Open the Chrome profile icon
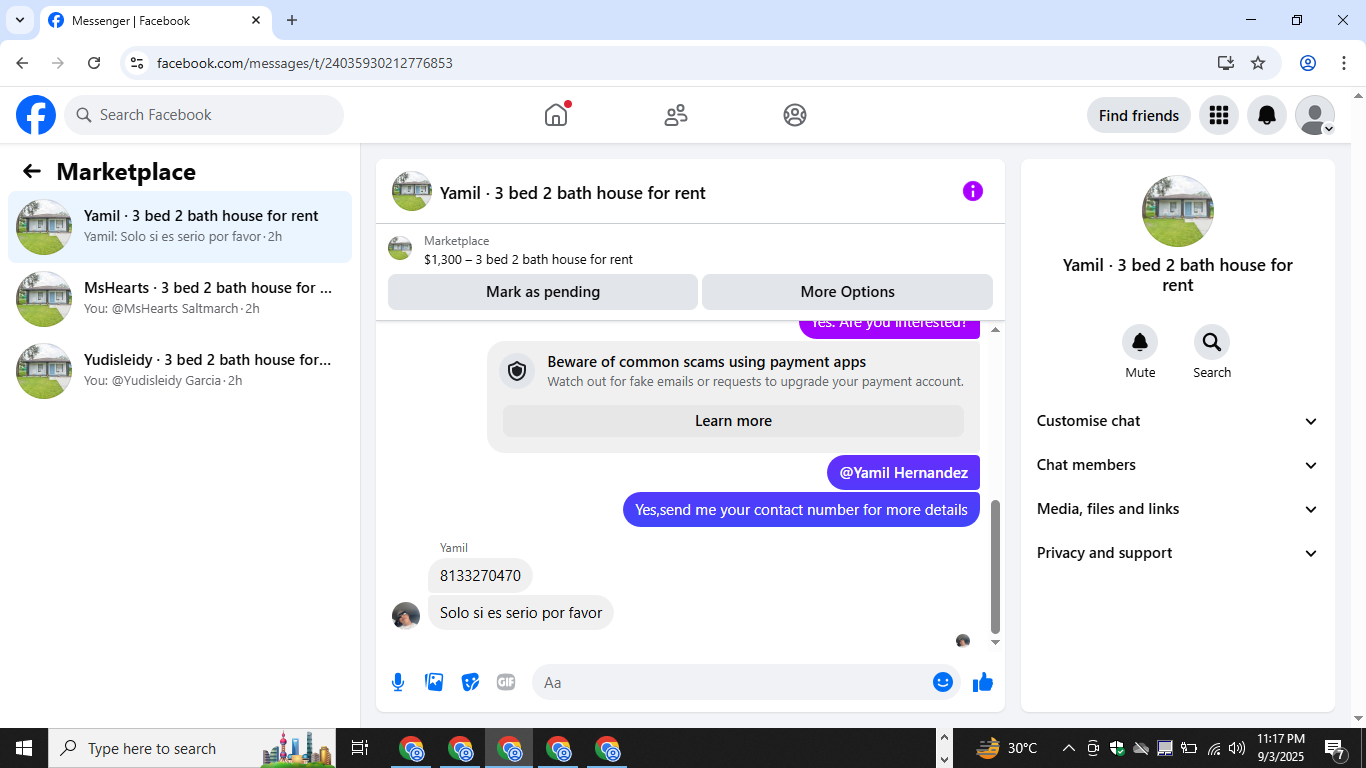Viewport: 1366px width, 768px height. [1308, 63]
